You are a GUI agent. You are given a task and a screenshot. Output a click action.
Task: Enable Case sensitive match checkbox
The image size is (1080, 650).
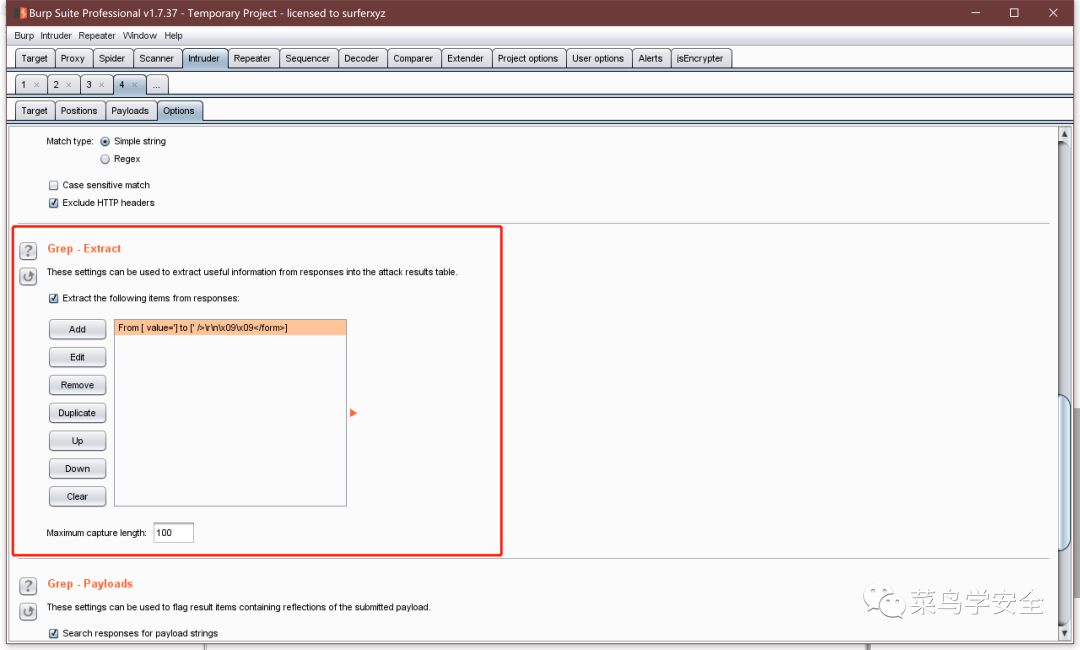click(53, 185)
